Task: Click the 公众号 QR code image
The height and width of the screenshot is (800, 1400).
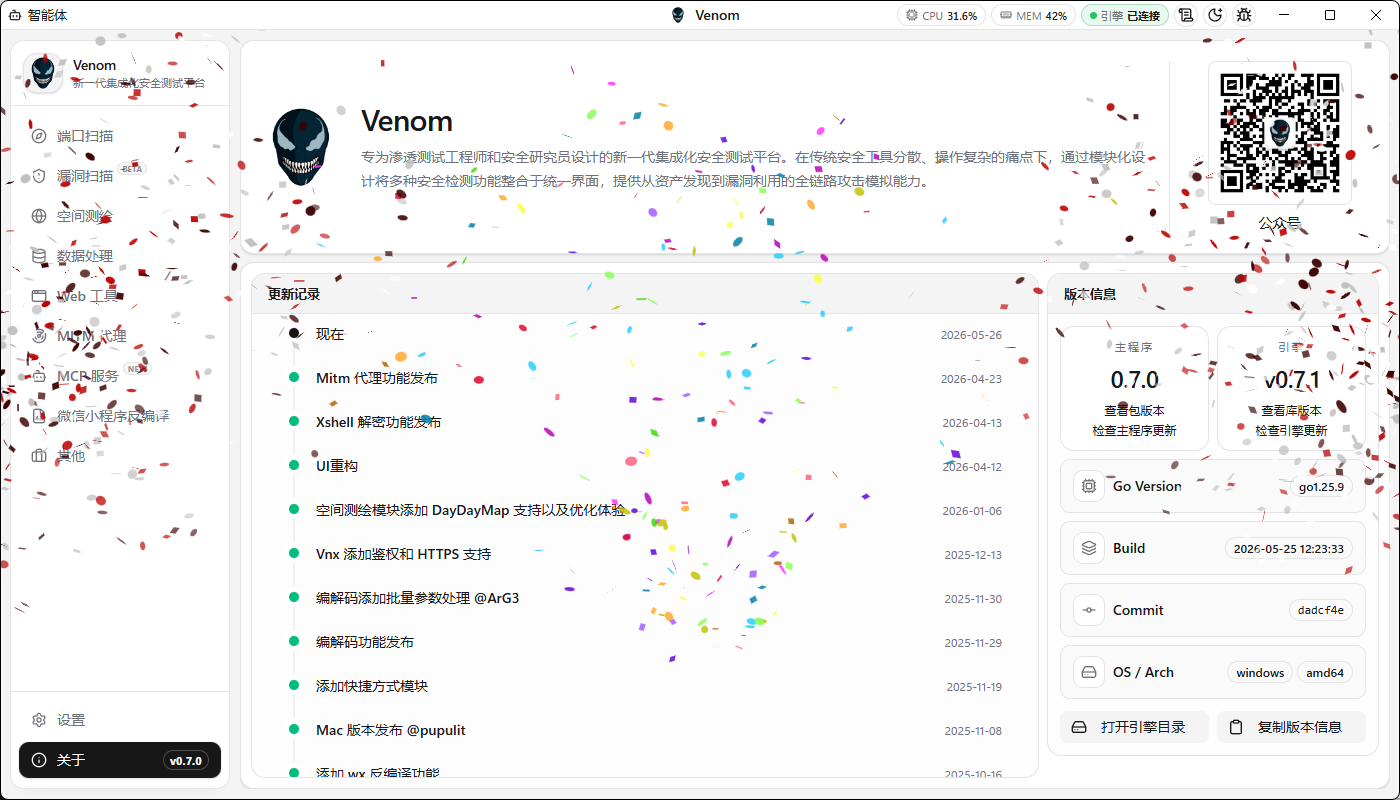Action: point(1279,133)
